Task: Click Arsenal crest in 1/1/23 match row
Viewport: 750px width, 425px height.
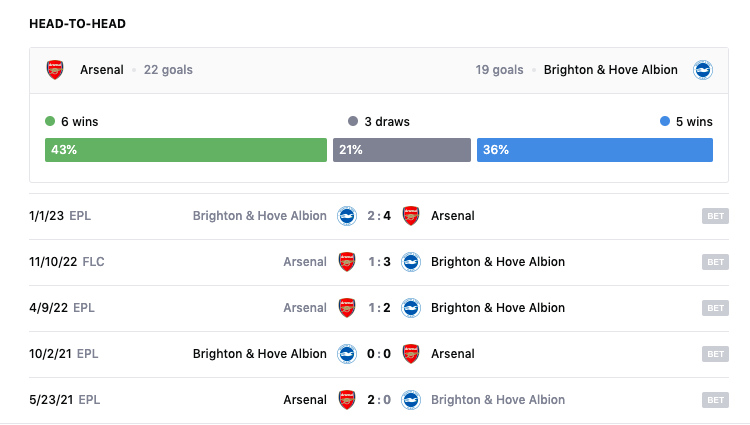Action: (410, 216)
